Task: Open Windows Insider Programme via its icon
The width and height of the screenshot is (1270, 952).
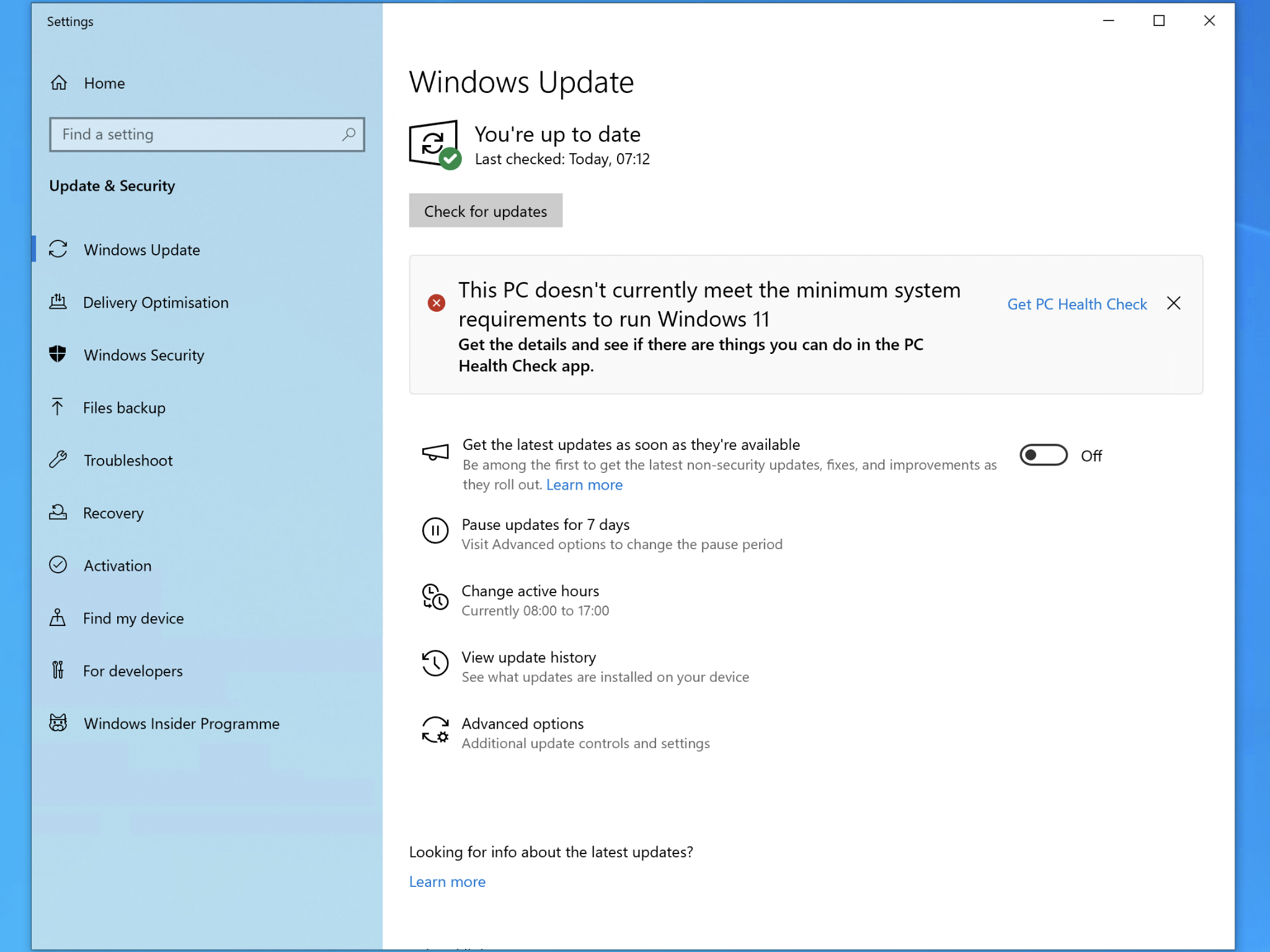Action: [58, 723]
